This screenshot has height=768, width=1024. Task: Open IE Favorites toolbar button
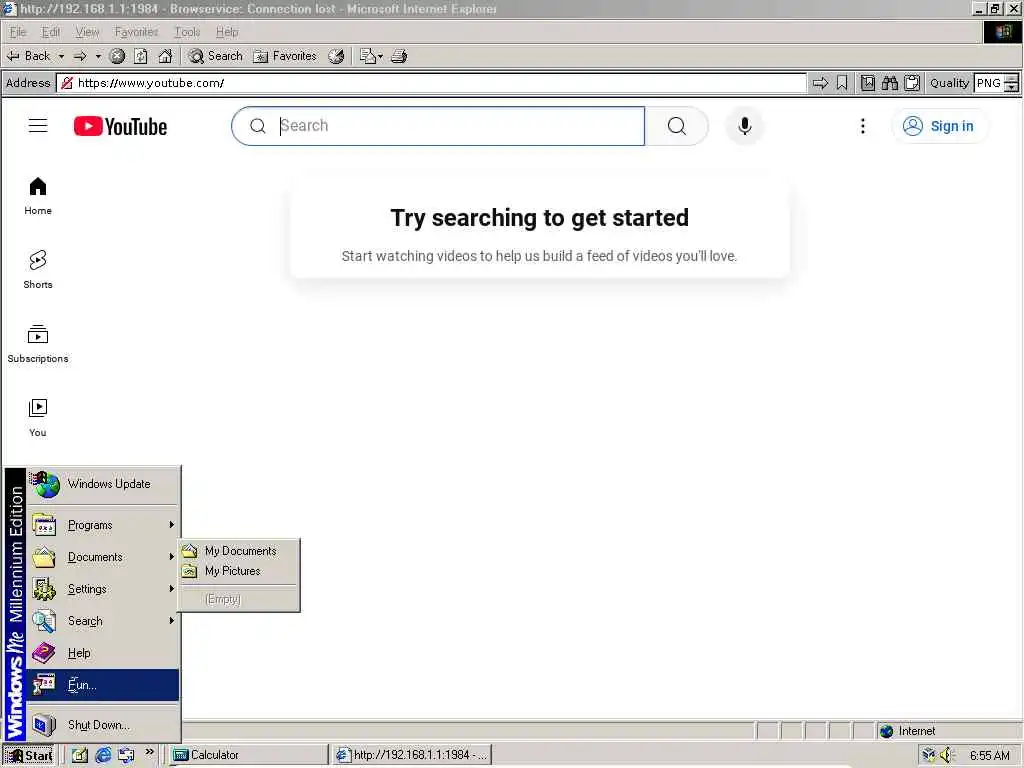pos(285,56)
